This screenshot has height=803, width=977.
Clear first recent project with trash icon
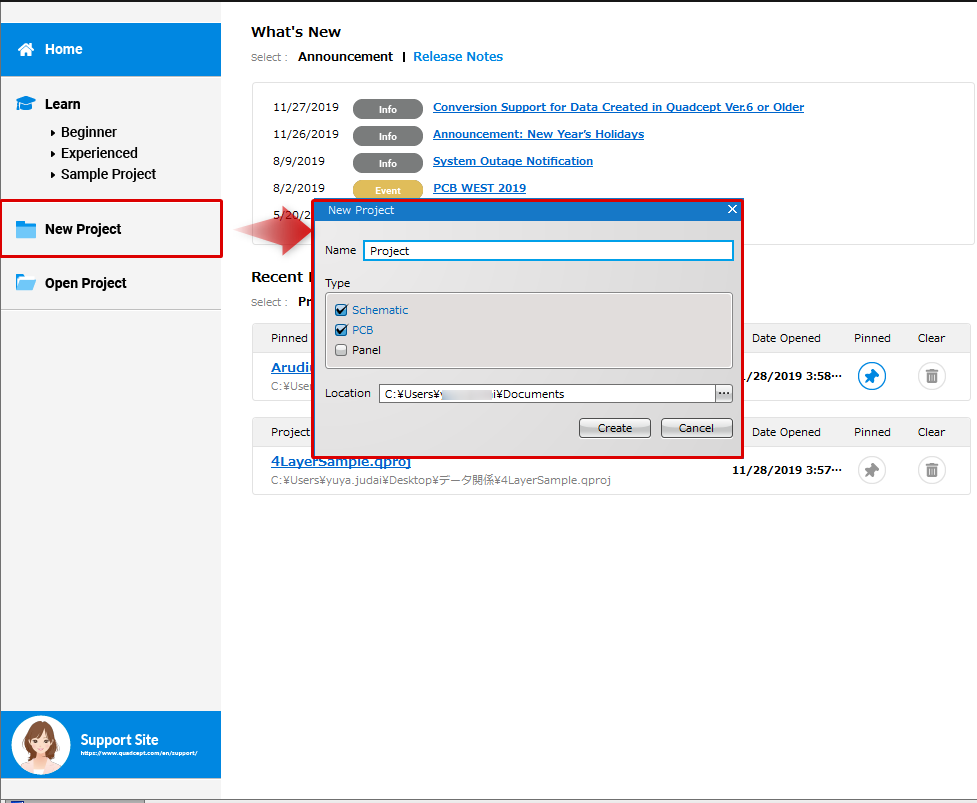pos(931,377)
